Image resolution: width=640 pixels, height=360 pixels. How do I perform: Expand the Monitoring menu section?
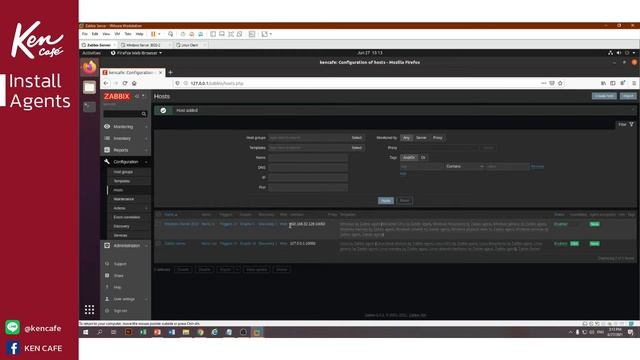tap(126, 127)
